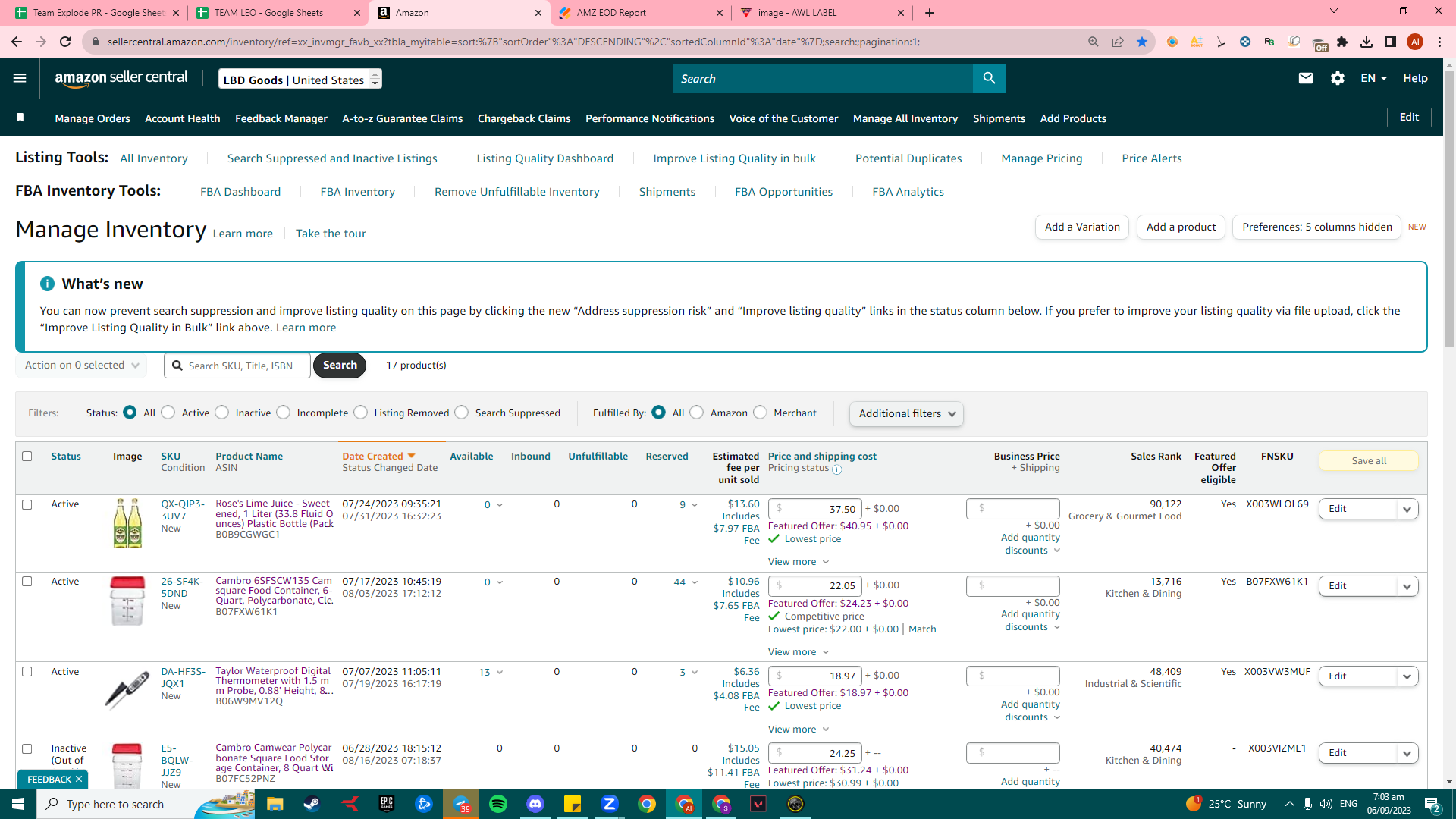Select Fulfilled By Merchant radio button
Viewport: 1456px width, 819px height.
761,413
